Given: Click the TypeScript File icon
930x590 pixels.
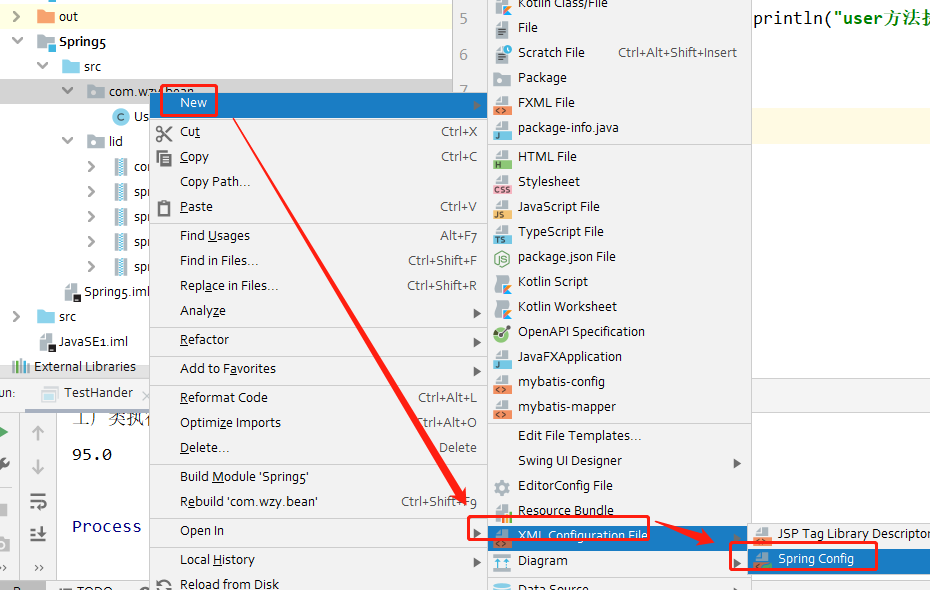Looking at the screenshot, I should (x=502, y=234).
